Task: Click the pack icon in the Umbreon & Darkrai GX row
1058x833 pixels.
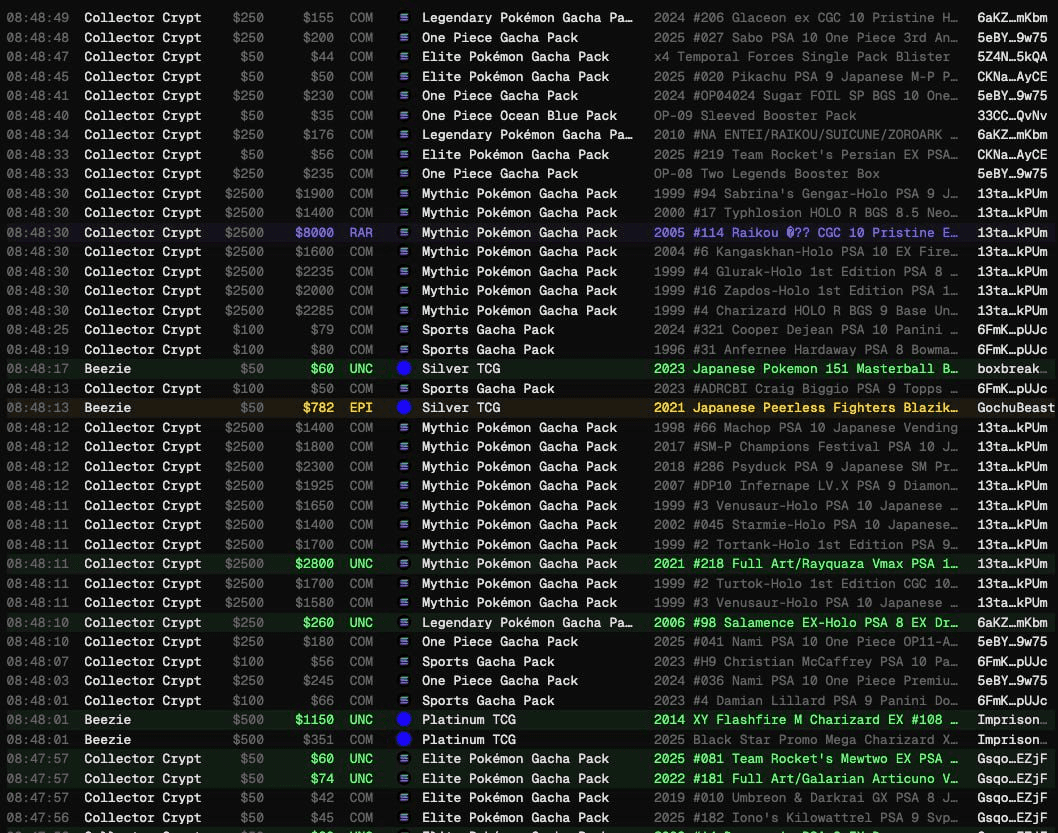Action: click(403, 798)
